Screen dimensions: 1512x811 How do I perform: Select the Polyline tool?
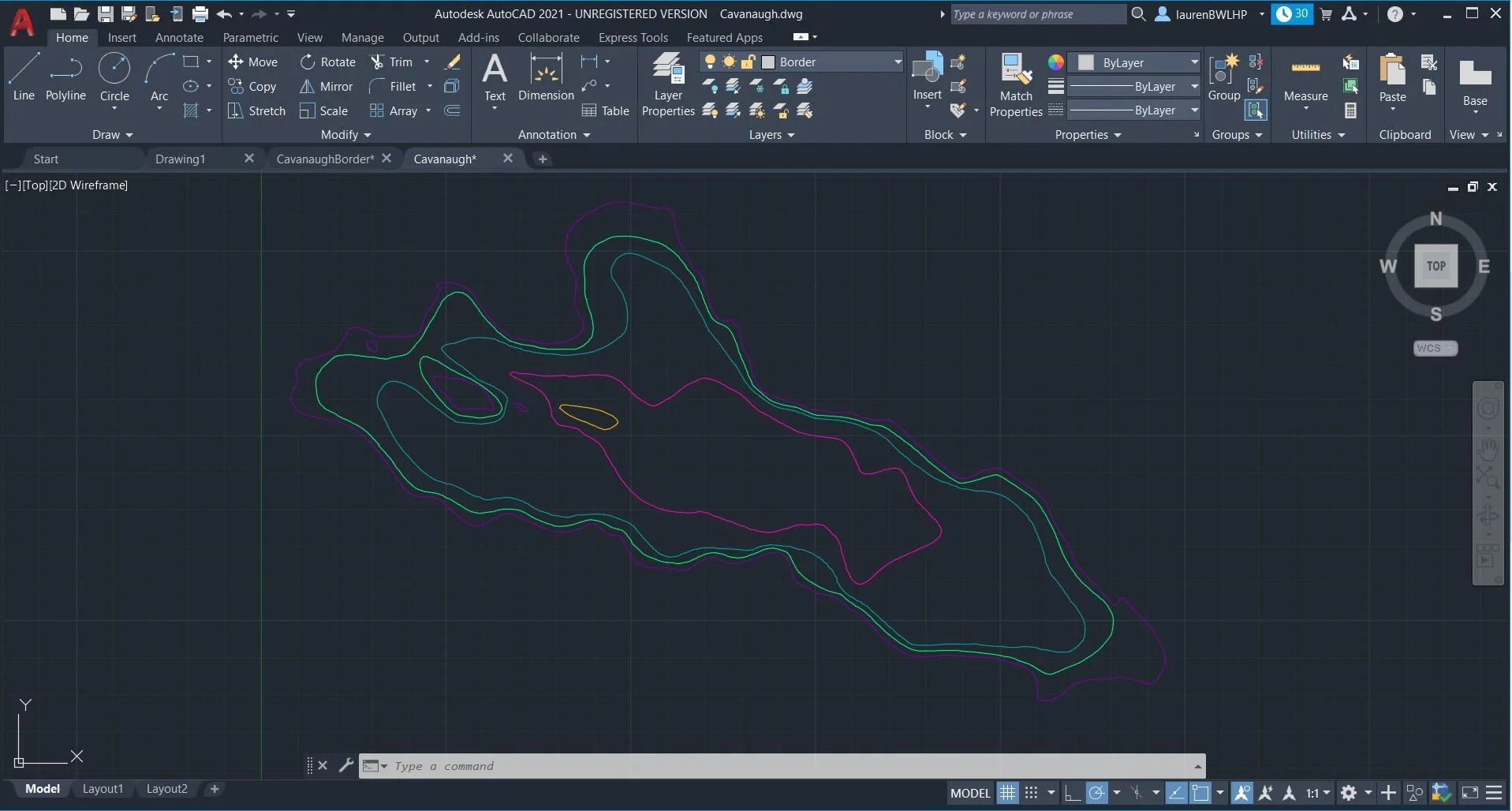click(x=65, y=75)
